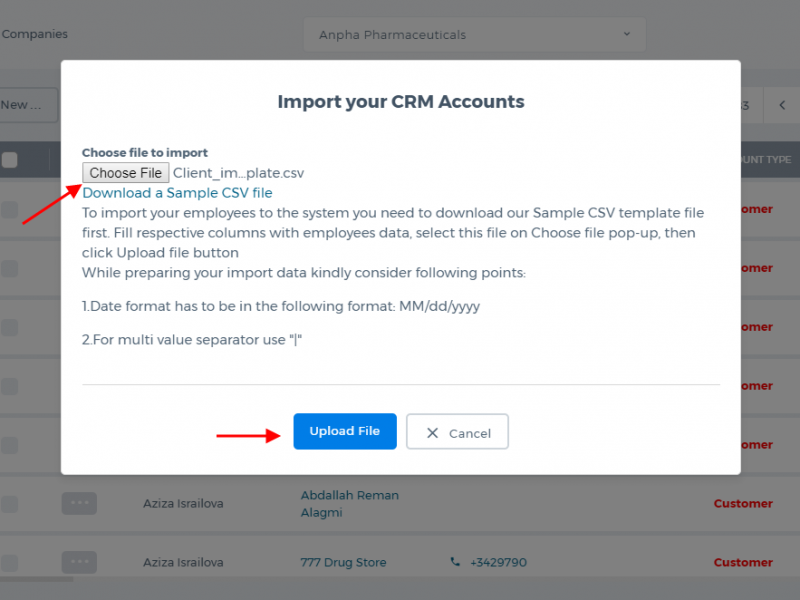Click the previous page chevron arrow
Viewport: 800px width, 600px height.
pyautogui.click(x=782, y=105)
